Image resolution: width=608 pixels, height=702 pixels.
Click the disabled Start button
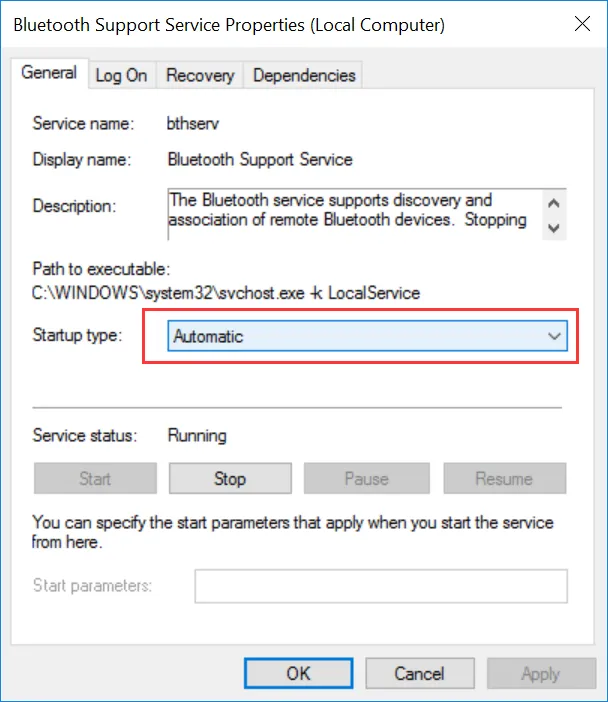click(95, 479)
